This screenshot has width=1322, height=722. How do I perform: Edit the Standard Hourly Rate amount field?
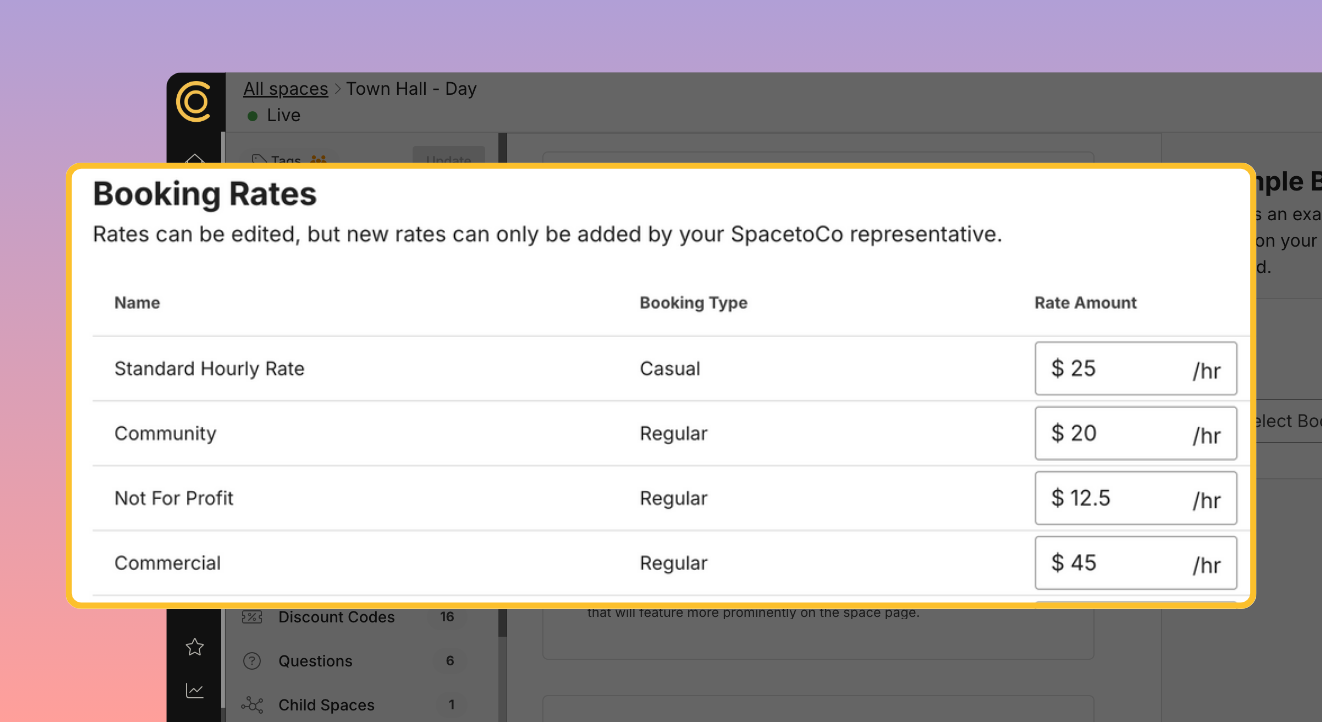click(x=1136, y=368)
